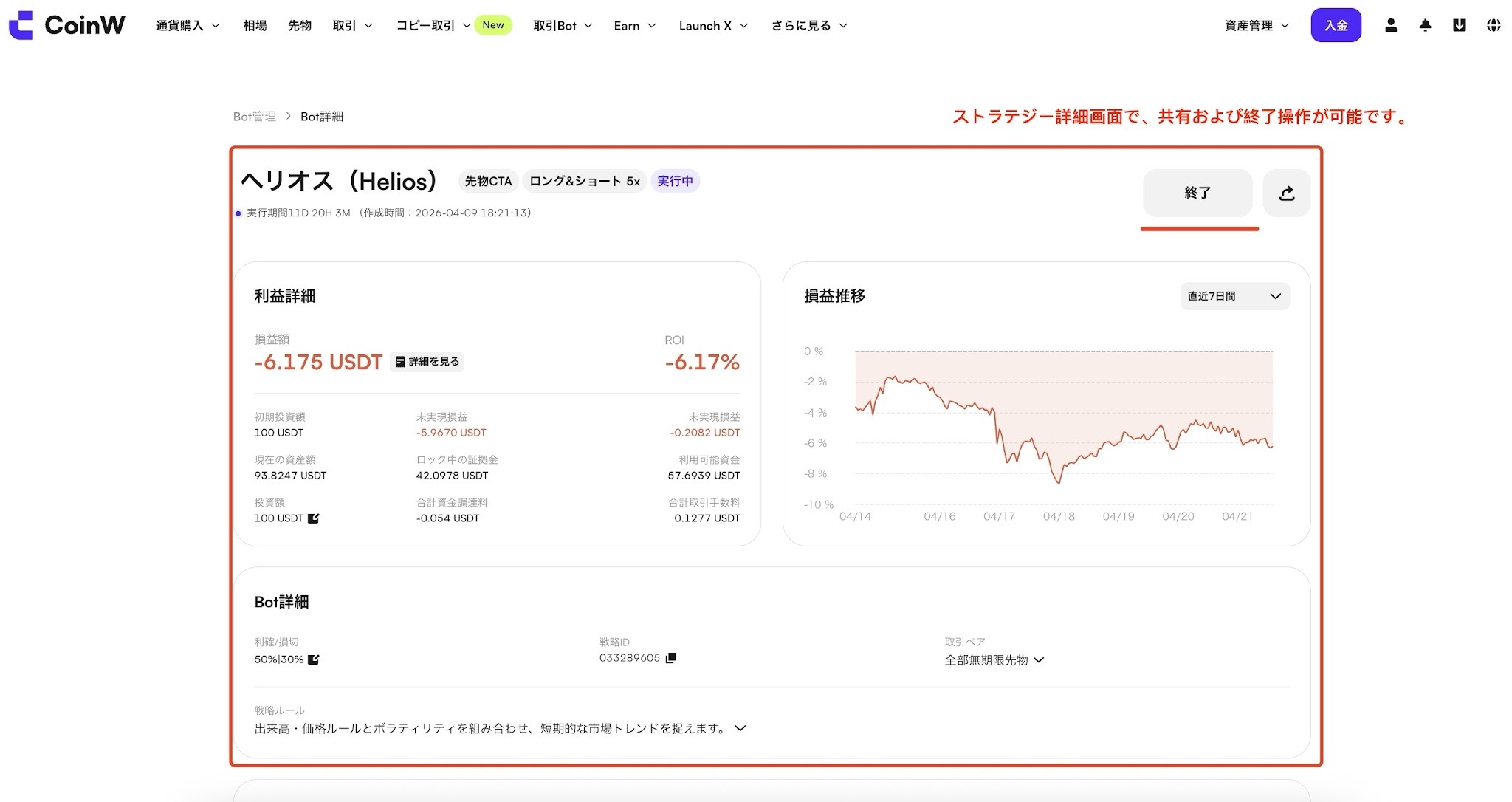Open the 取引 dropdown menu
This screenshot has height=802, width=1512.
point(352,26)
